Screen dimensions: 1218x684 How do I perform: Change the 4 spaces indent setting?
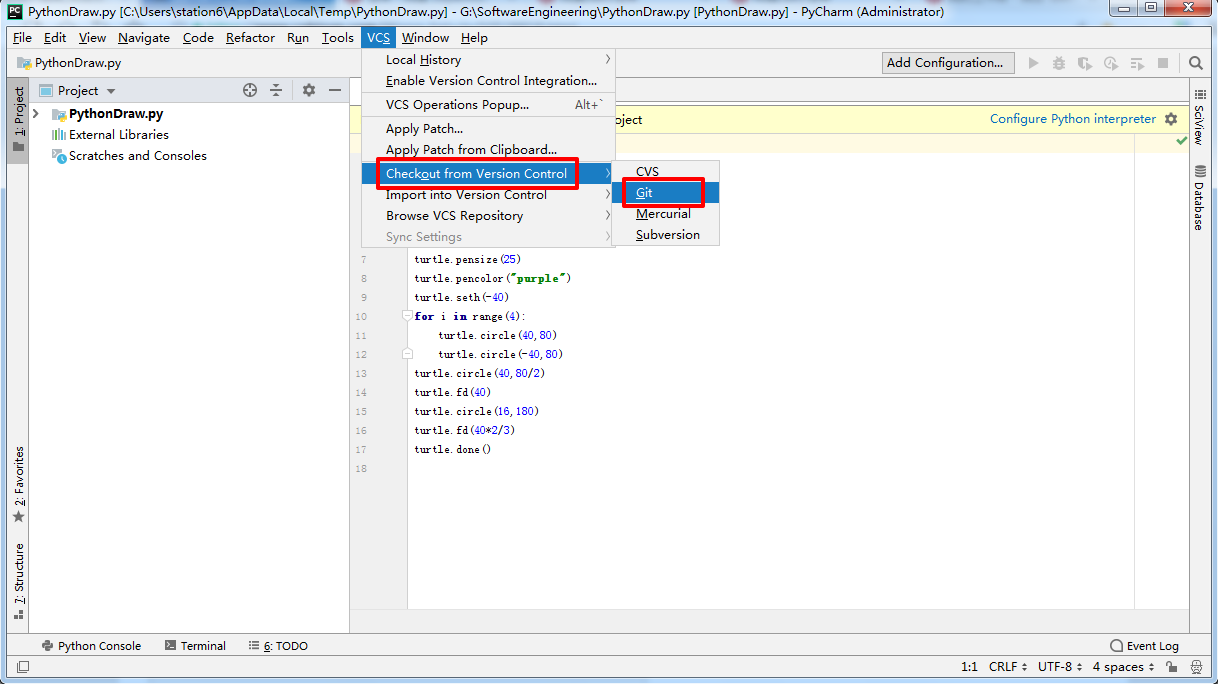point(1123,667)
